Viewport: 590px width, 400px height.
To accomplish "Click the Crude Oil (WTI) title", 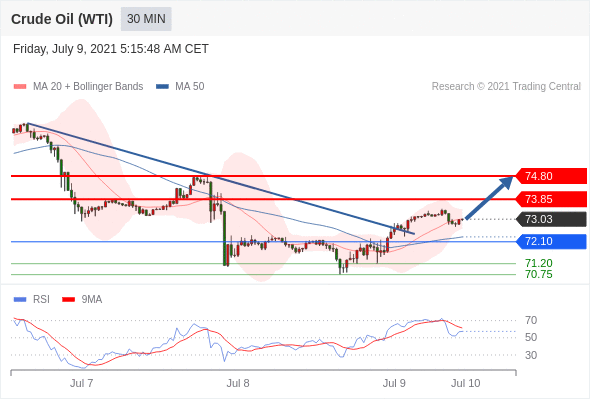I will tap(62, 19).
